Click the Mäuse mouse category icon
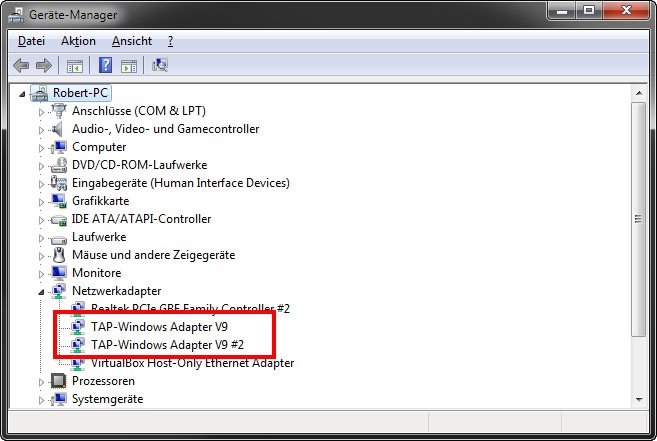 coord(59,255)
